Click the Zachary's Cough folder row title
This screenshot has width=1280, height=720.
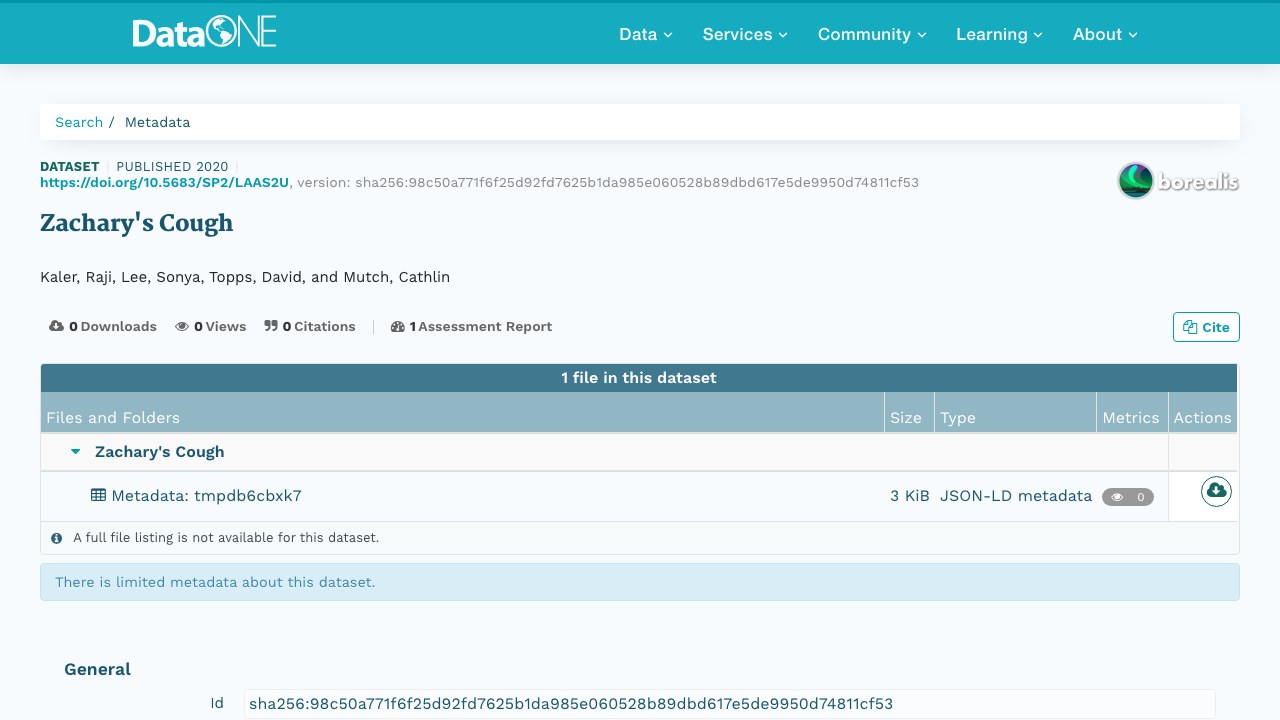pos(159,452)
